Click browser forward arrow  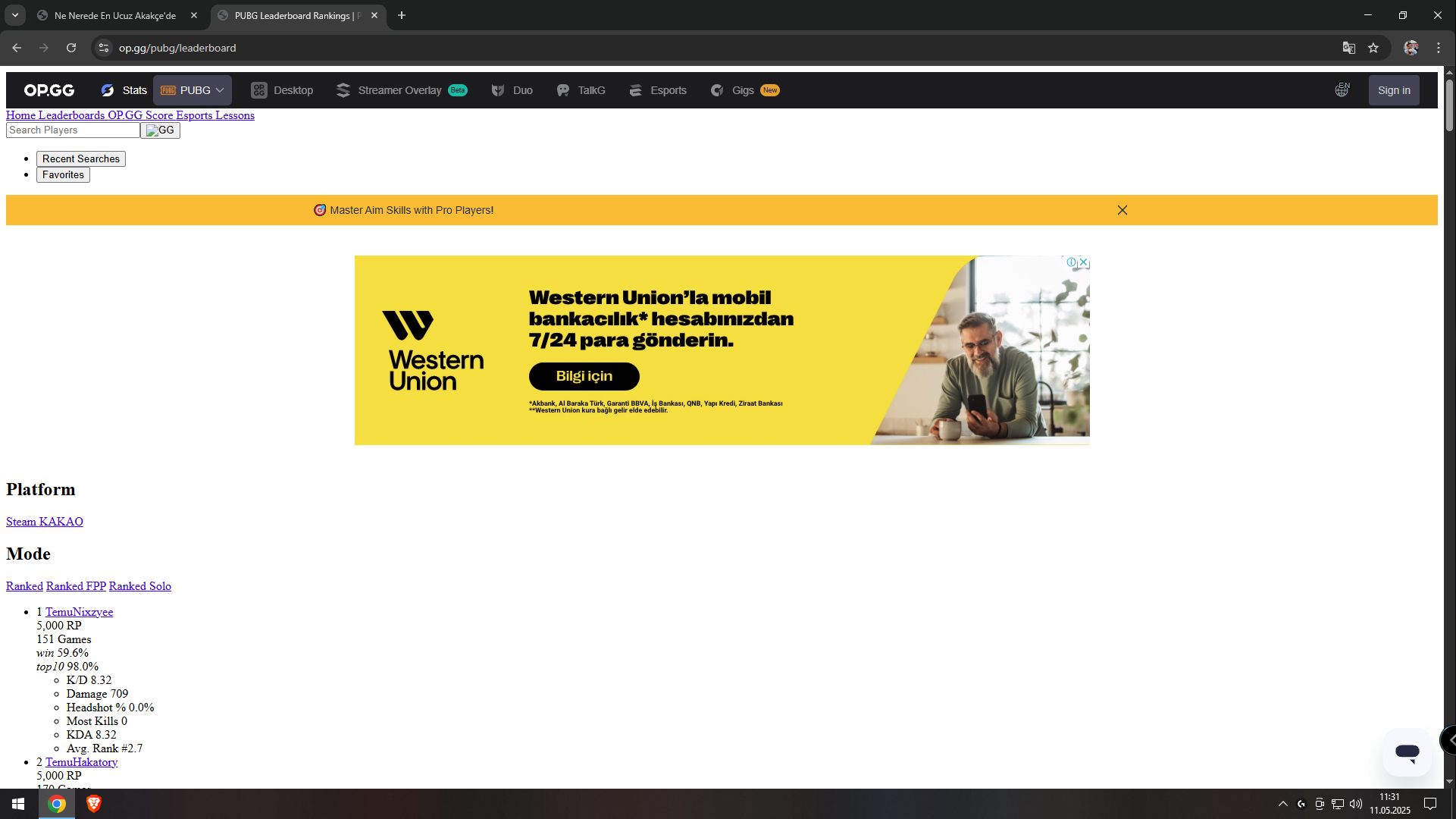tap(44, 48)
